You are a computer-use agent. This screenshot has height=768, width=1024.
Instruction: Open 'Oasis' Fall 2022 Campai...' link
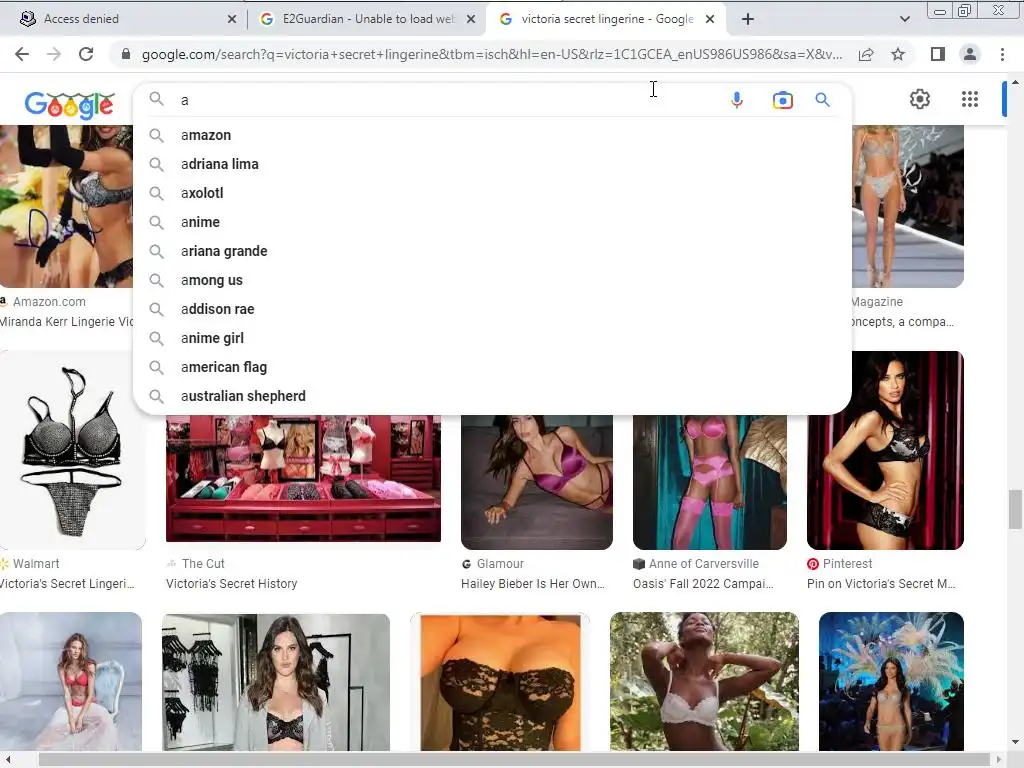tap(703, 584)
